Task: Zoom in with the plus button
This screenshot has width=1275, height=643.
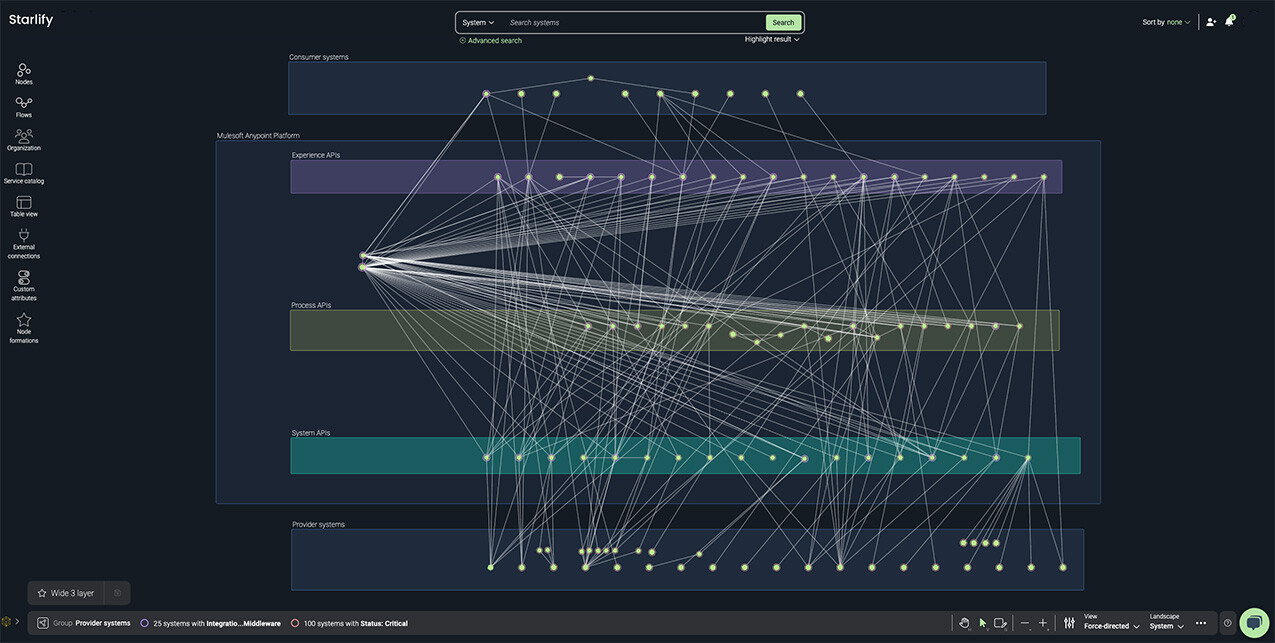Action: [x=1043, y=623]
